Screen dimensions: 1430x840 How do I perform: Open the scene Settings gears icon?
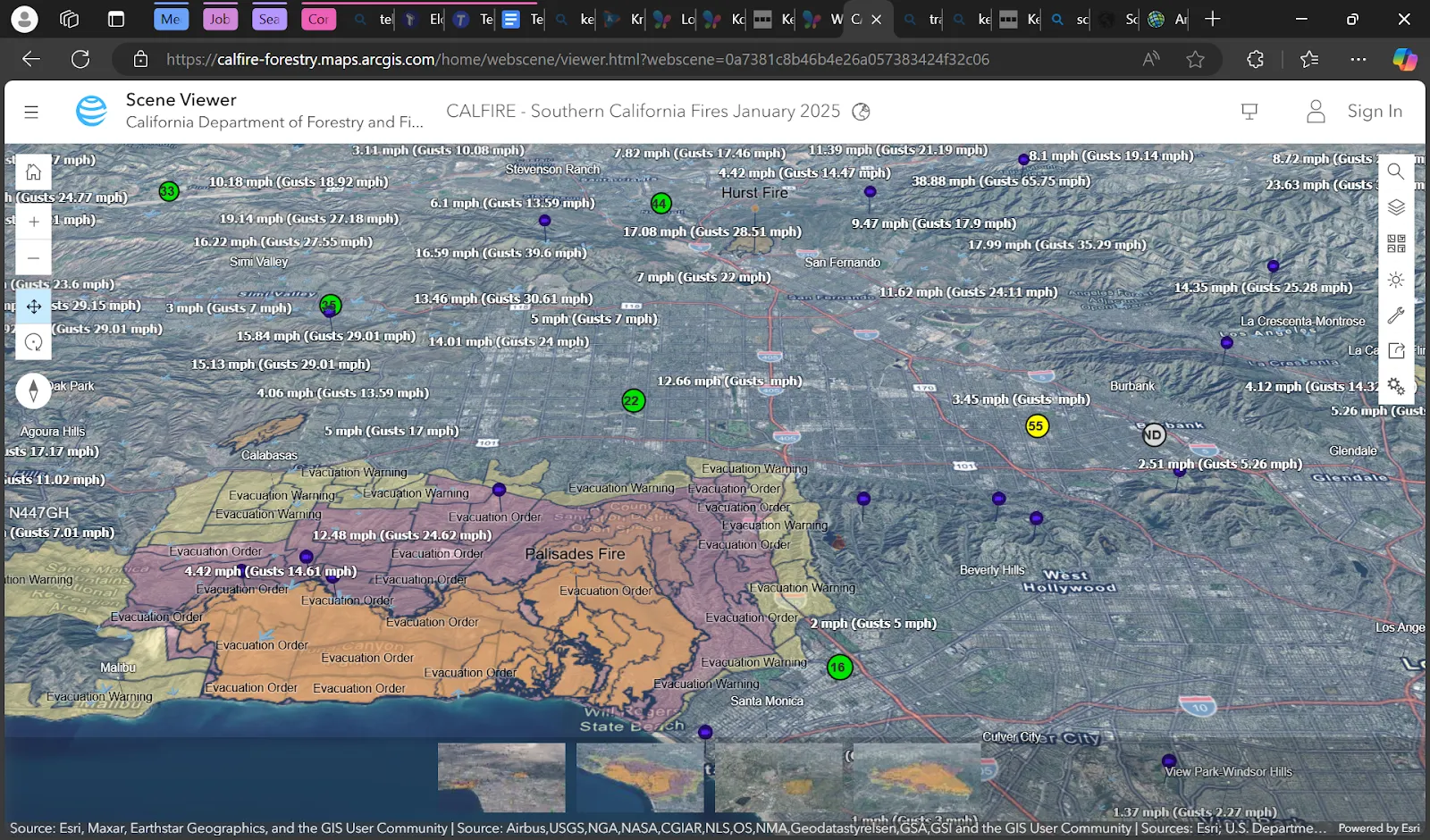1396,386
